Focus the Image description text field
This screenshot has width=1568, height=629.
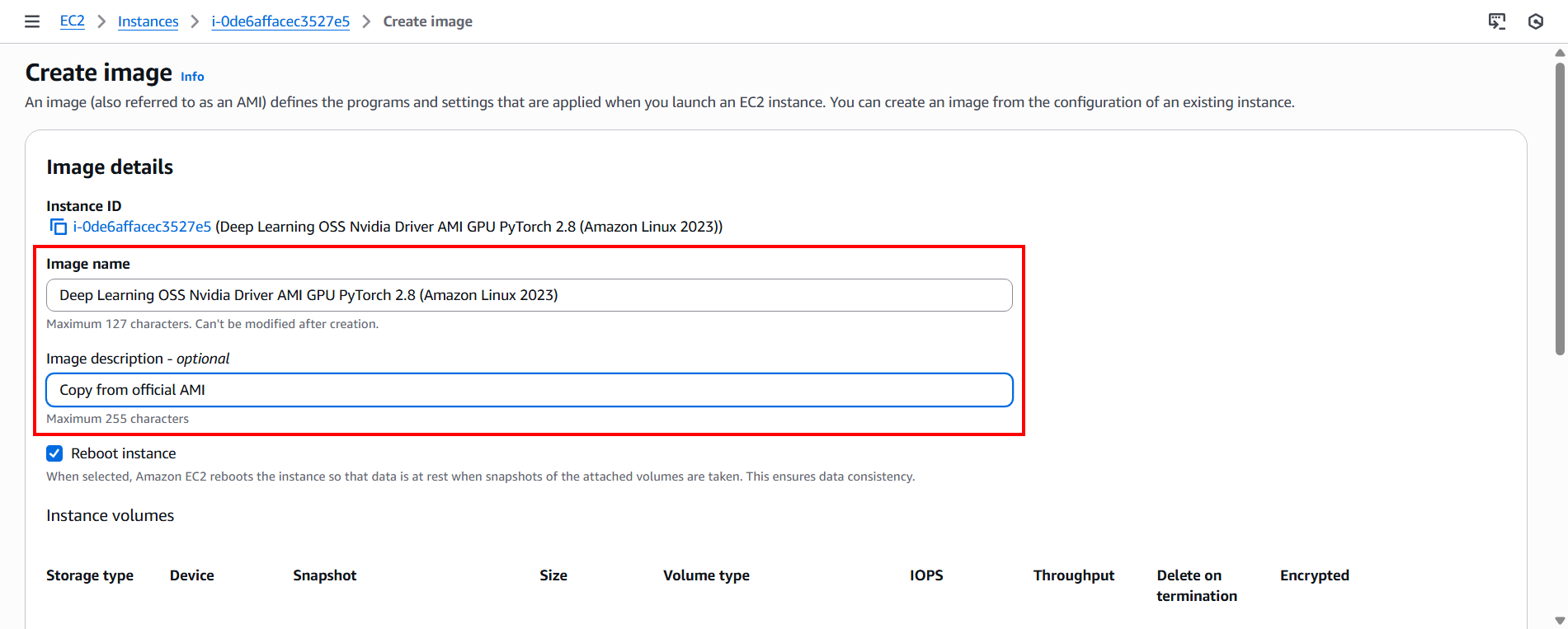(x=529, y=390)
